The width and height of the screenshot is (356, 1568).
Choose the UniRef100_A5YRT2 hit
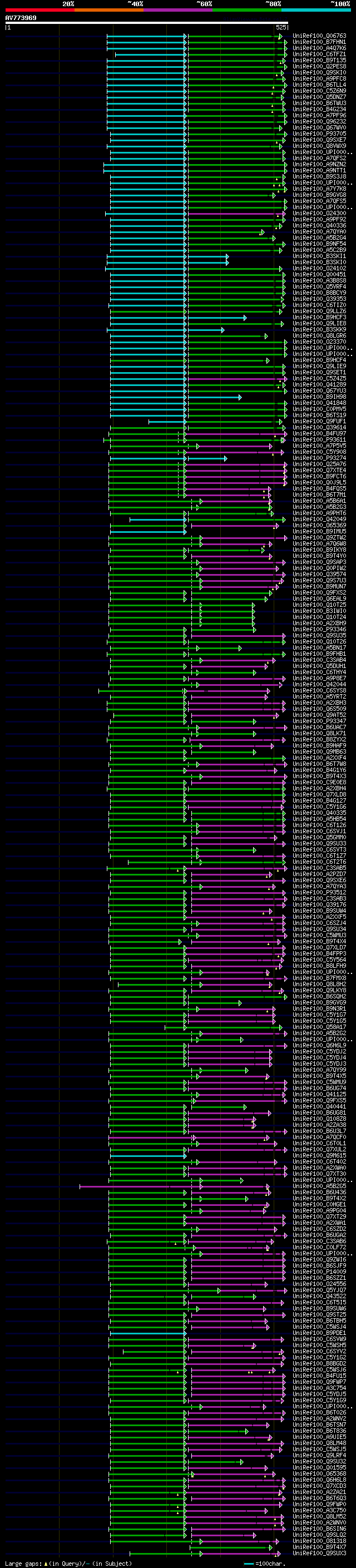pos(319,696)
